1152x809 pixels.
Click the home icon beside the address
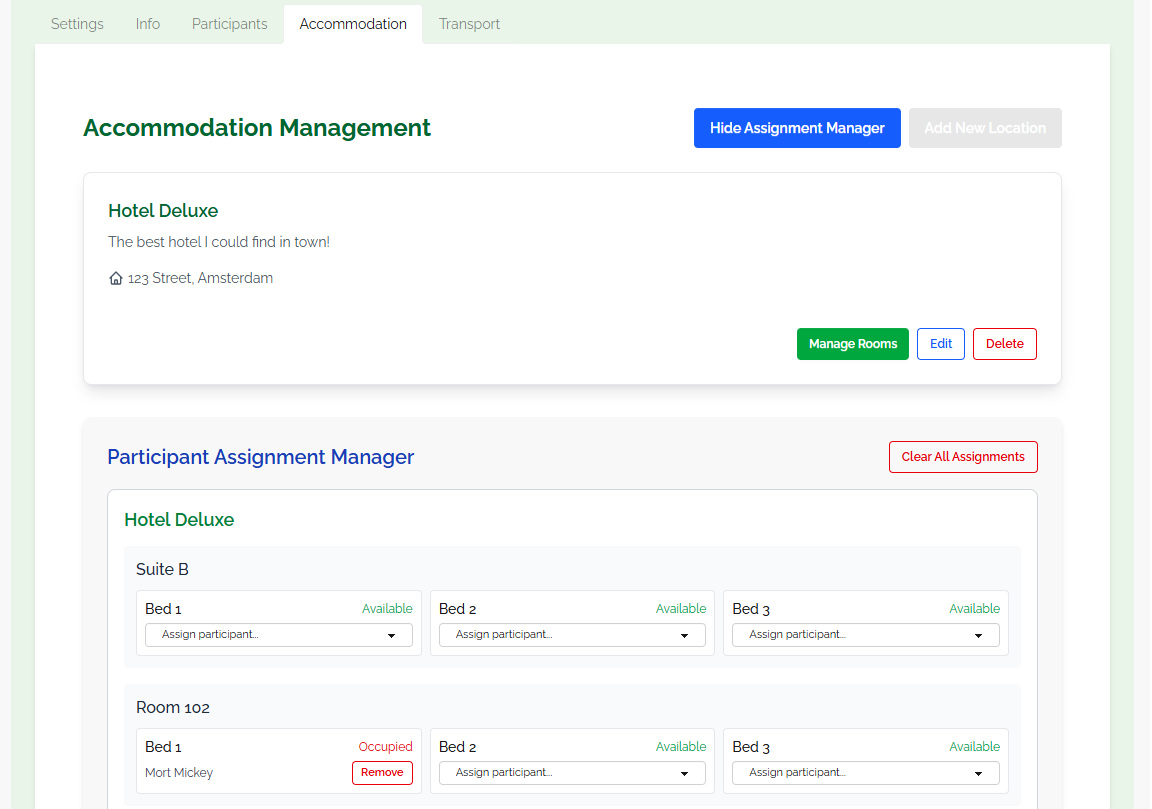click(x=115, y=277)
